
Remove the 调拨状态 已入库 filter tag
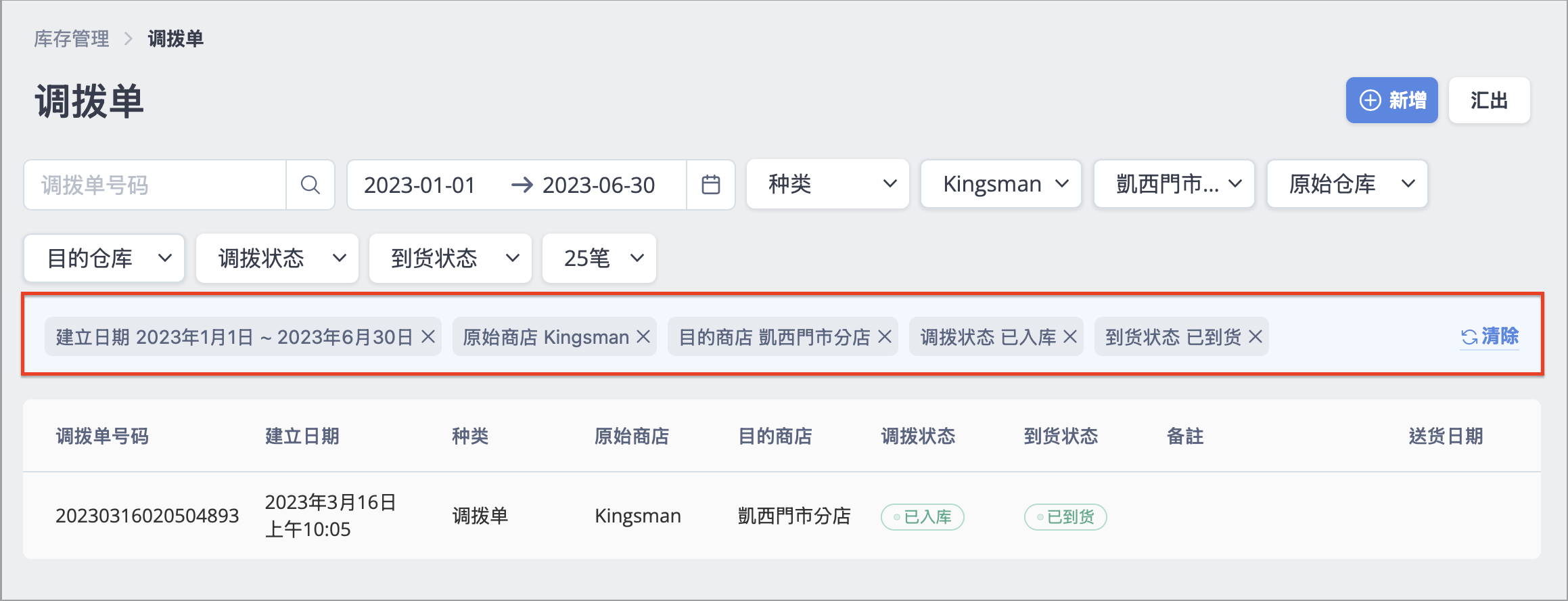(1070, 336)
